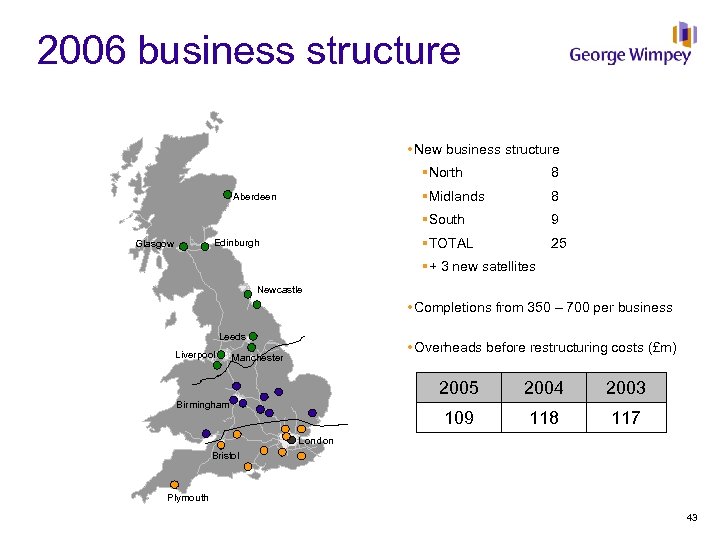Select the Edinburgh green marker

pos(205,247)
